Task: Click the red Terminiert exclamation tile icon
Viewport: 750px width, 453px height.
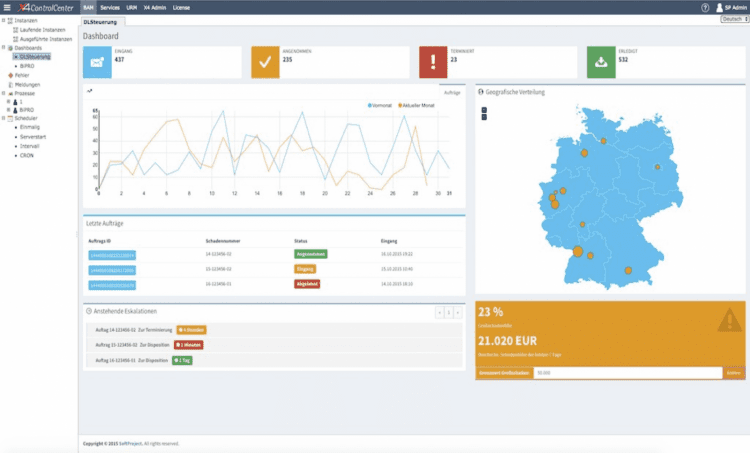Action: (x=433, y=62)
